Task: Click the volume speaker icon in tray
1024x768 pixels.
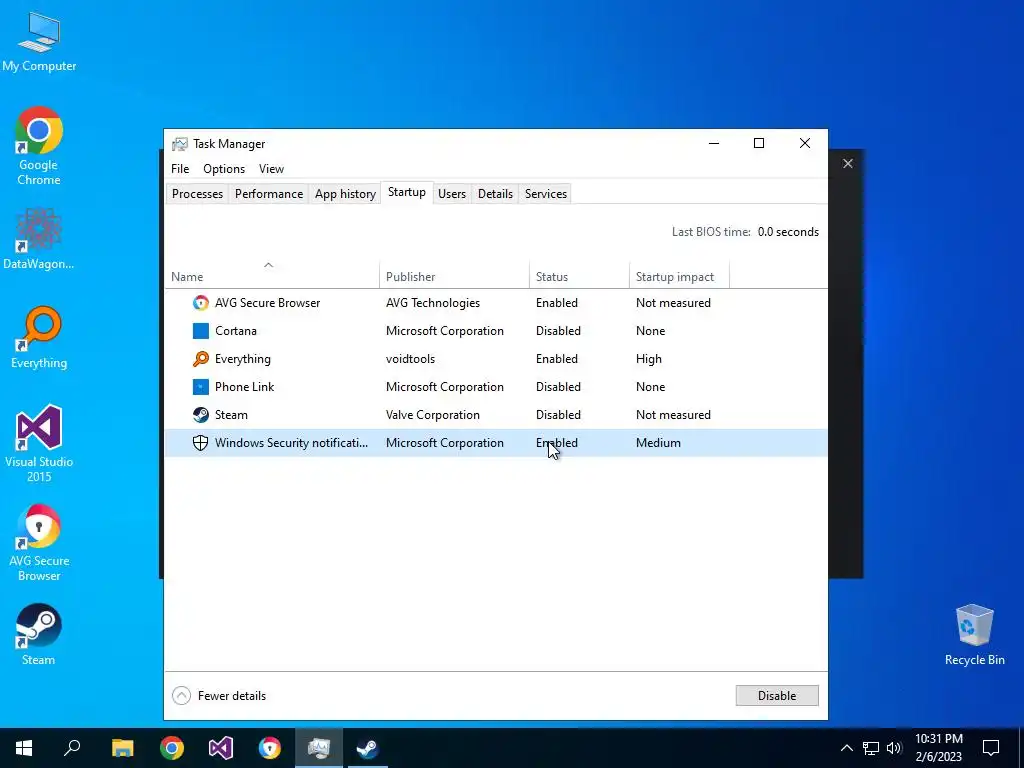Action: pyautogui.click(x=894, y=748)
